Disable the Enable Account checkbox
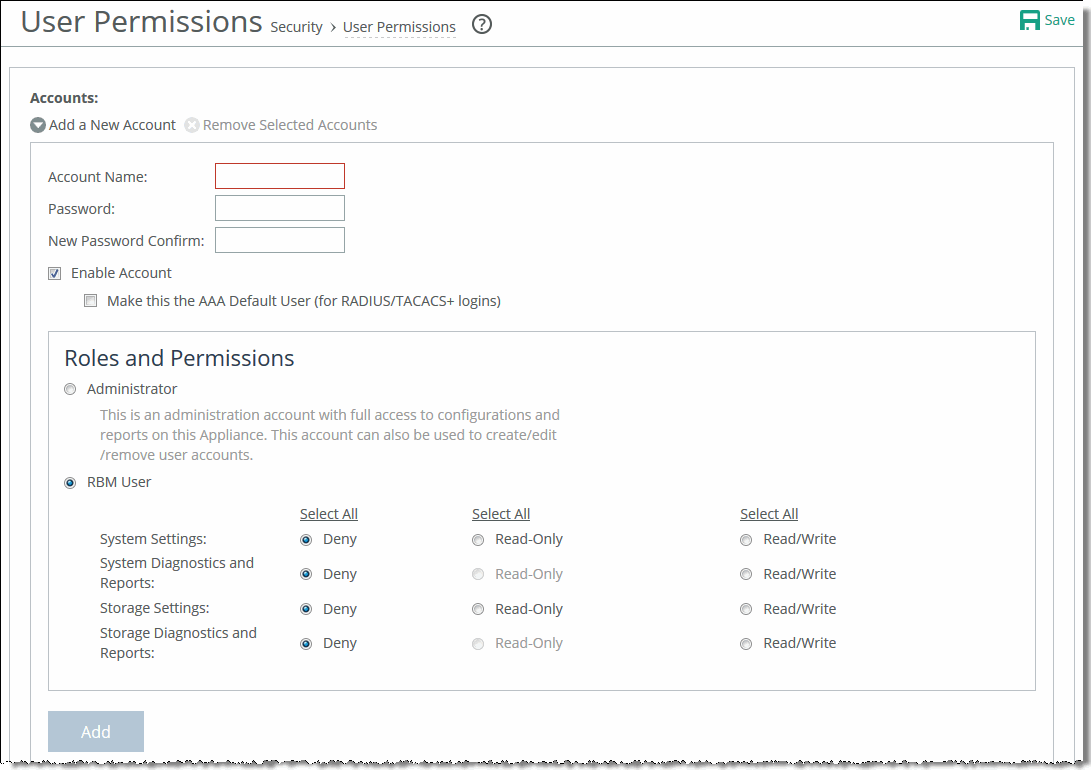This screenshot has height=770, width=1091. [x=54, y=272]
